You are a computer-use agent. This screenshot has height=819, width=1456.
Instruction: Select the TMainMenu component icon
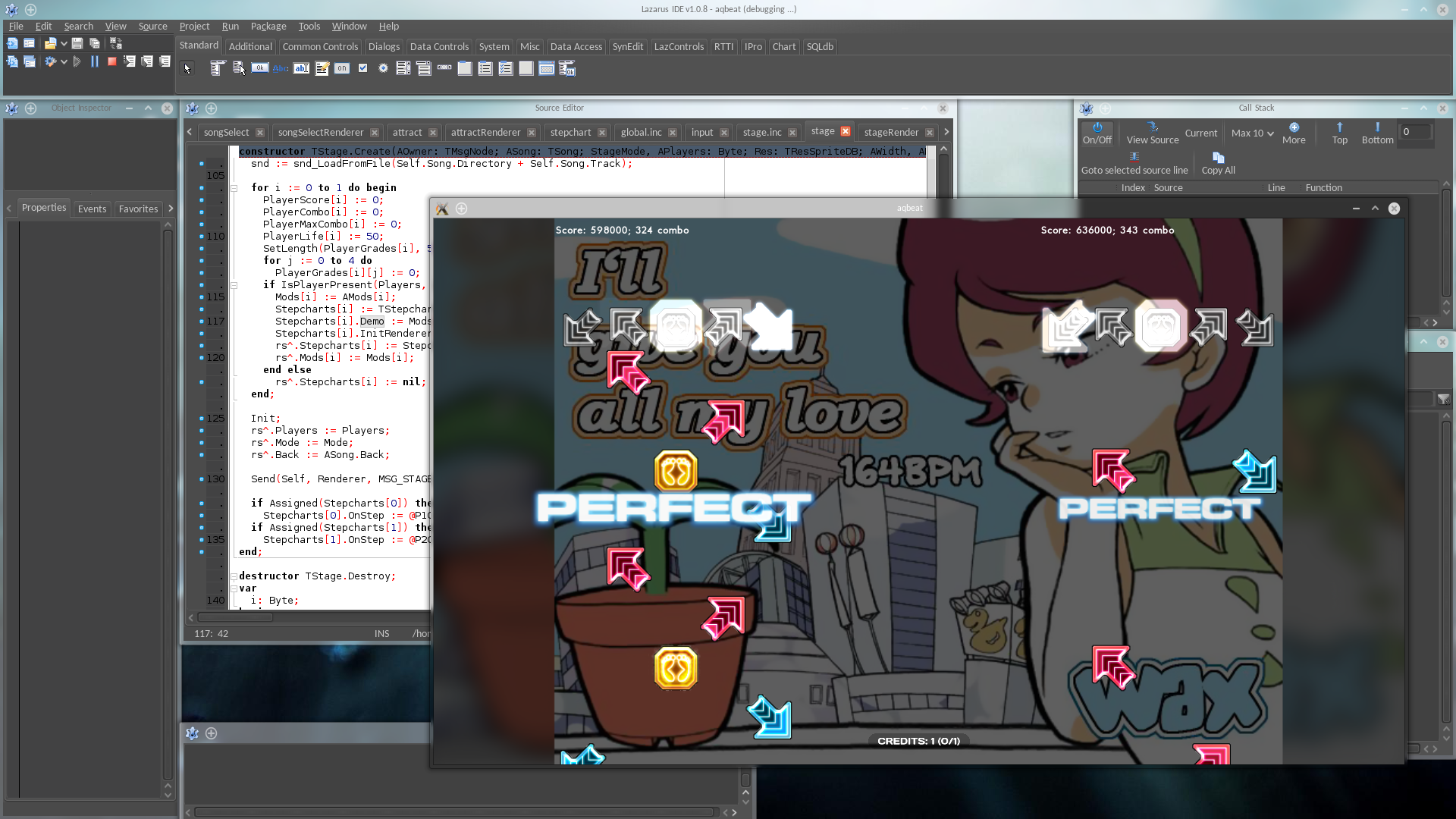[218, 68]
